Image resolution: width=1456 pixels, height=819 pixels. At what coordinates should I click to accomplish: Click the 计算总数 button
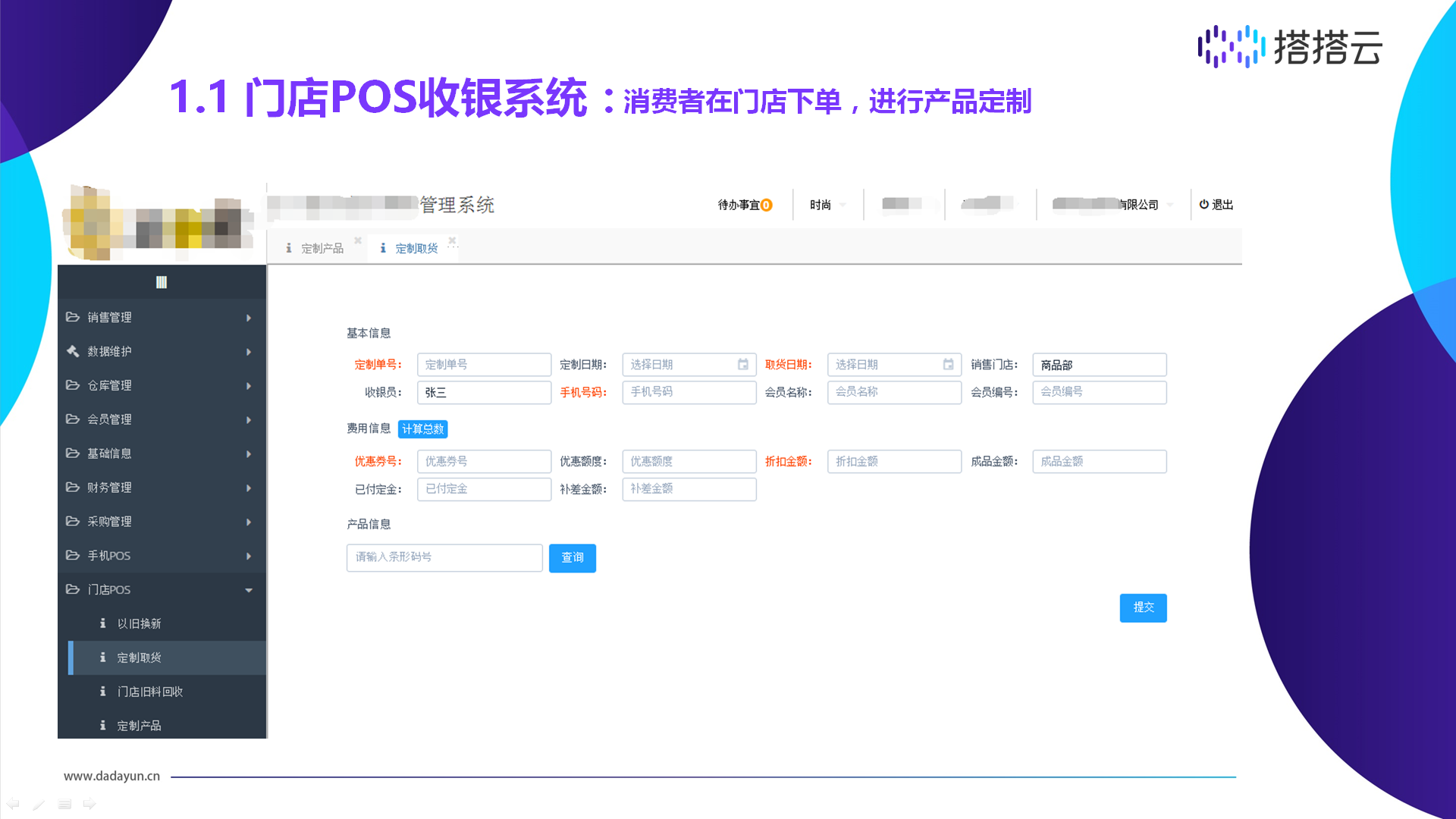click(x=422, y=429)
